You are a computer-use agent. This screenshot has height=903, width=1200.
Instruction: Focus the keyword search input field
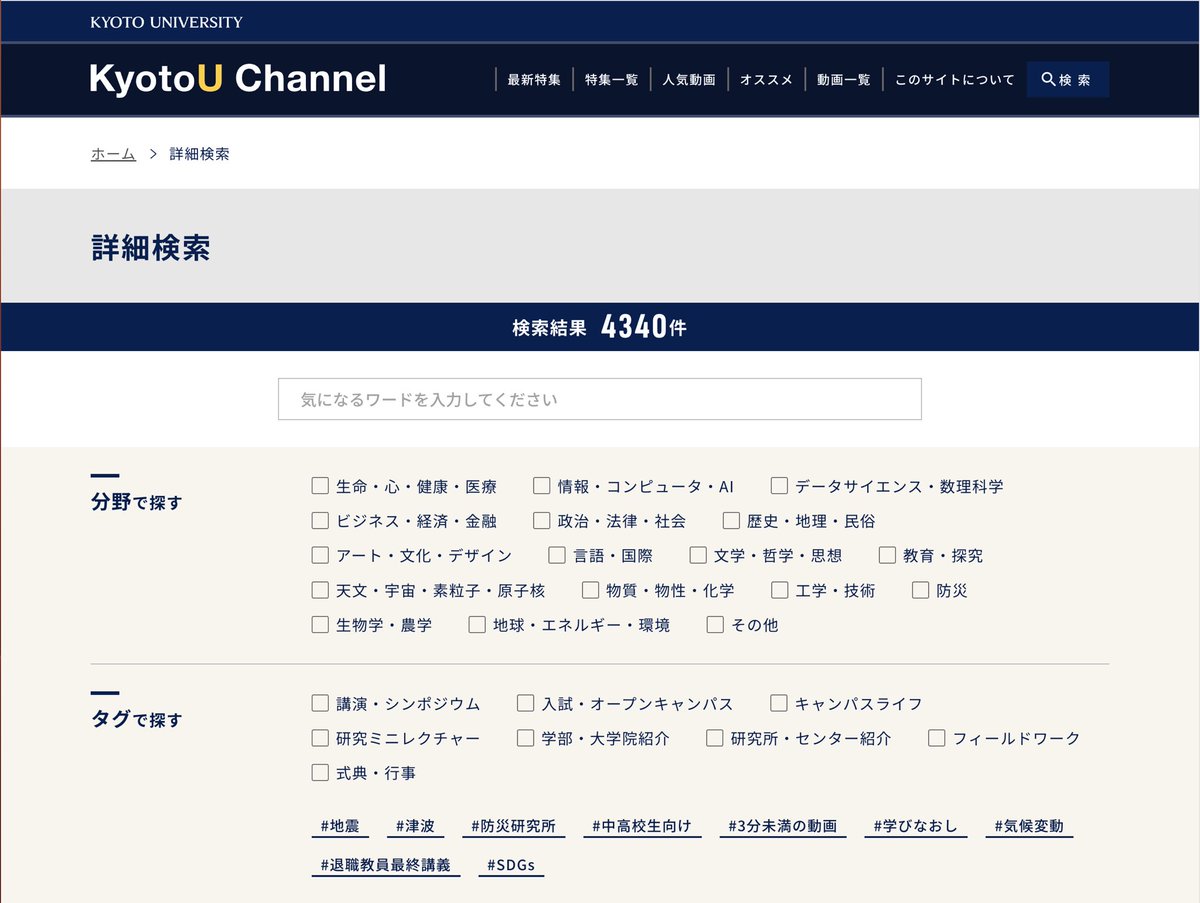(600, 399)
